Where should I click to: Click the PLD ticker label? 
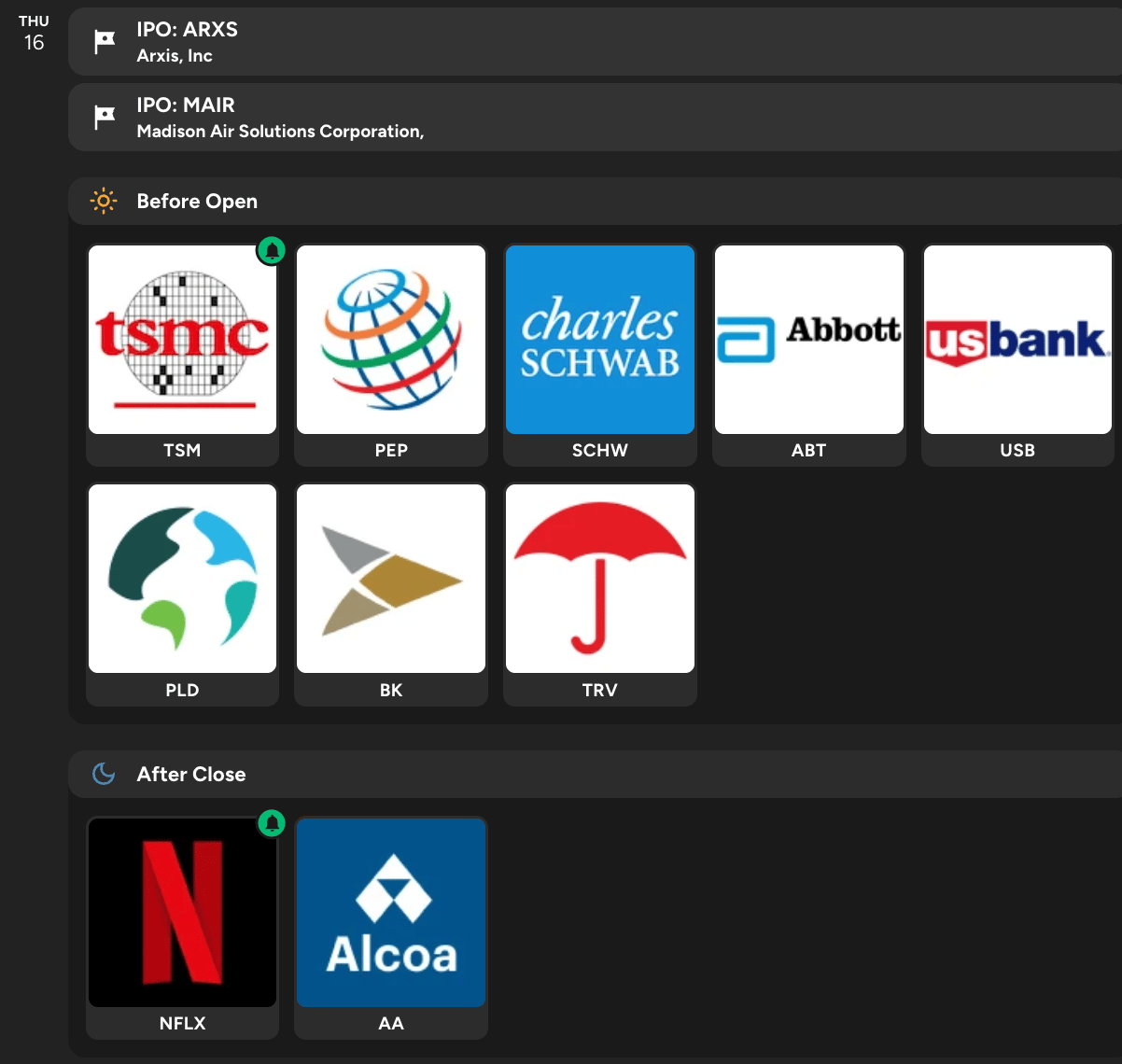tap(182, 690)
